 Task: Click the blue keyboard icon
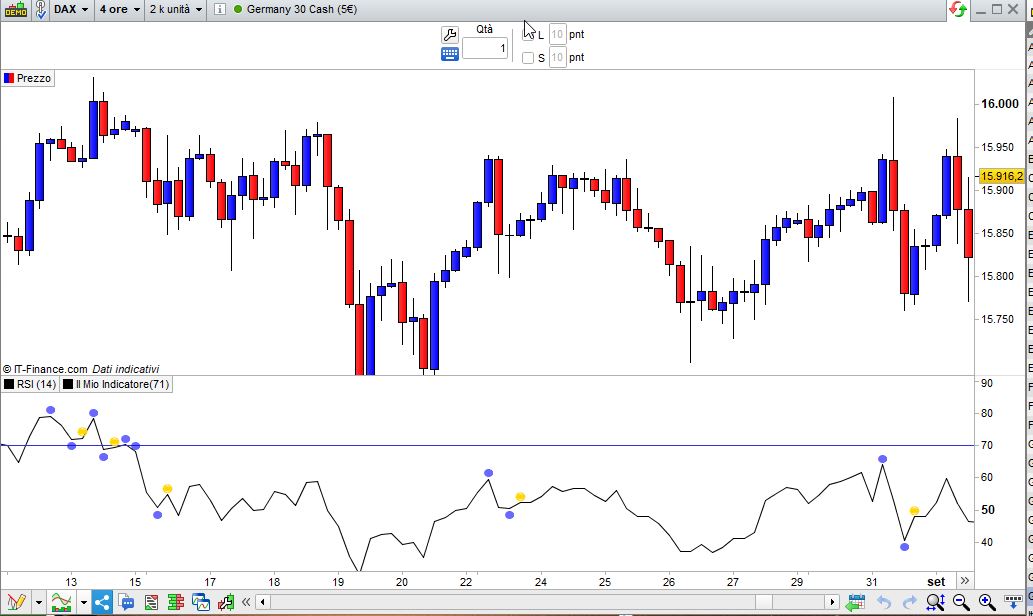(x=450, y=54)
